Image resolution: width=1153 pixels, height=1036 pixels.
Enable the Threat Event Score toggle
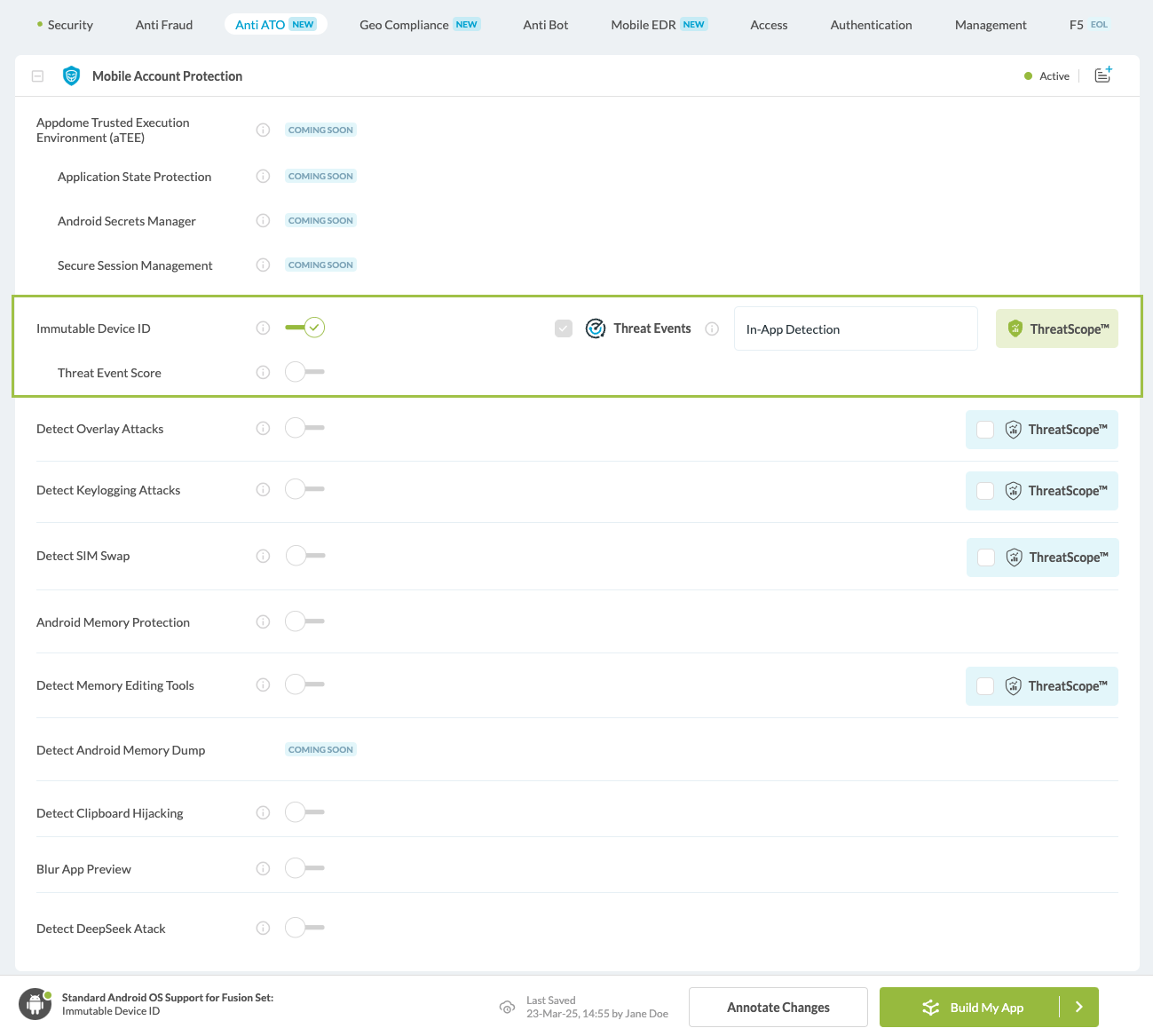[304, 371]
